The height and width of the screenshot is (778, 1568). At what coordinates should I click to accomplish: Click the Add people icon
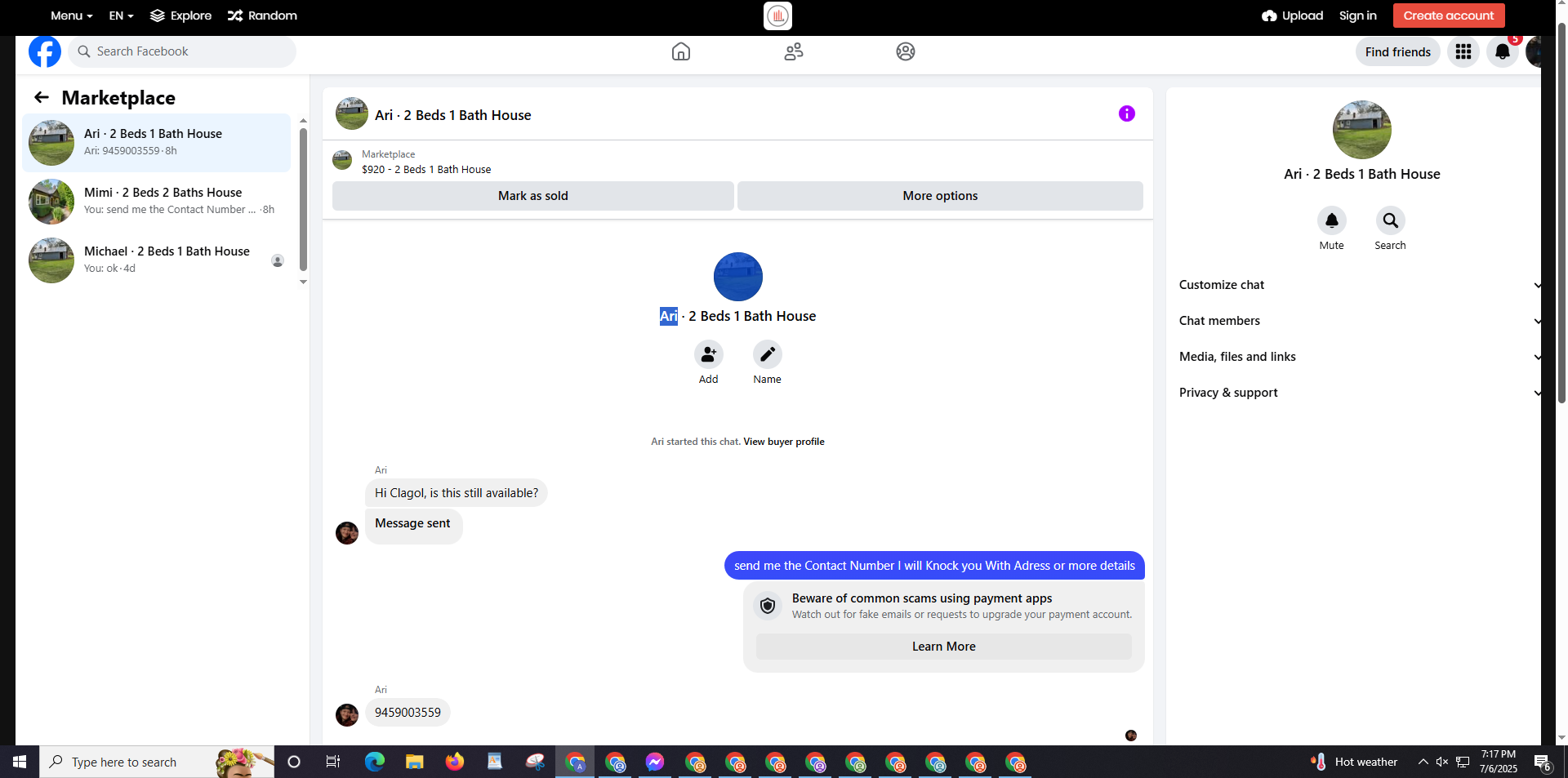tap(709, 354)
